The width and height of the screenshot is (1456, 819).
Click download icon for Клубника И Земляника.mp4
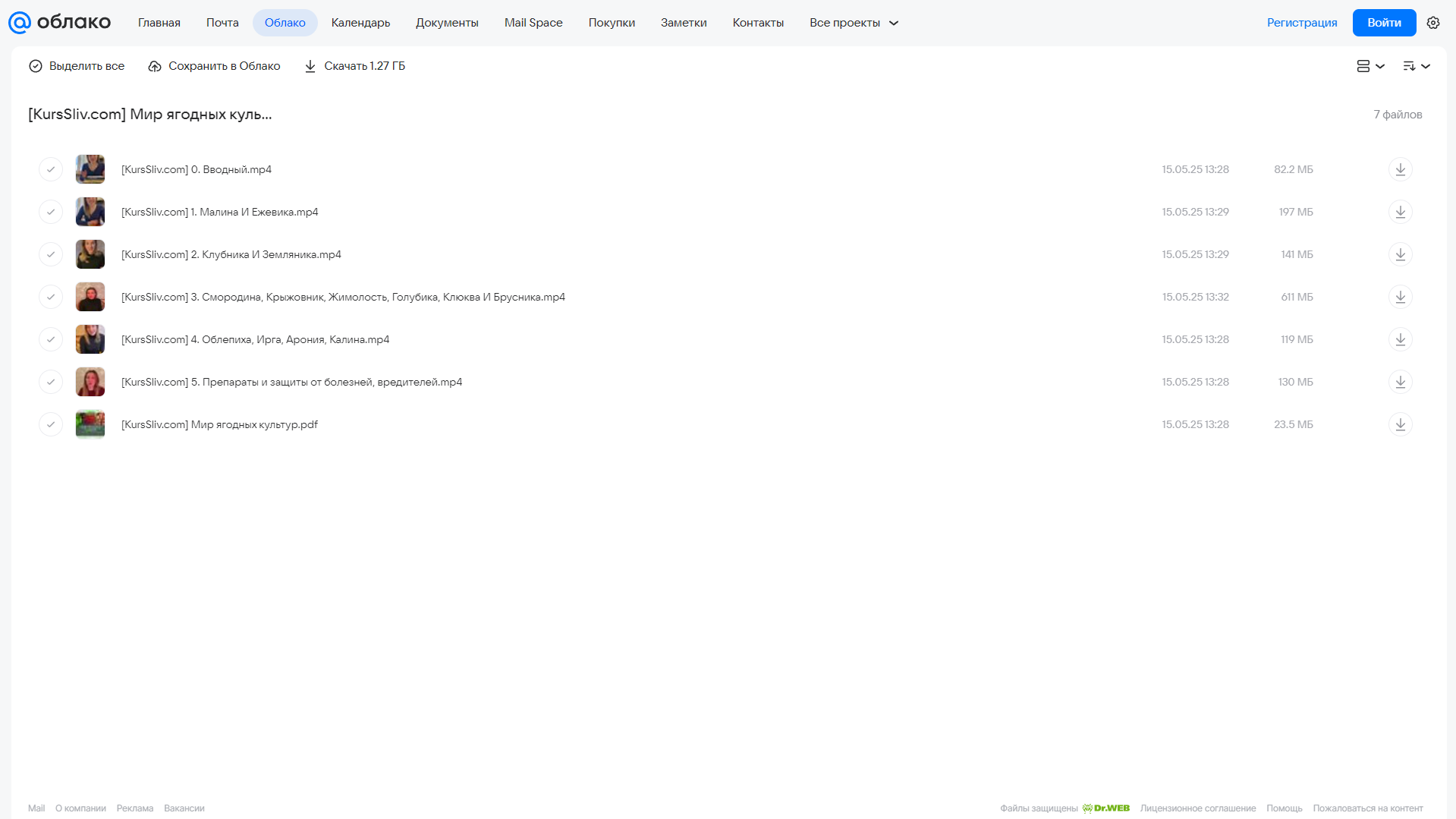point(1400,254)
